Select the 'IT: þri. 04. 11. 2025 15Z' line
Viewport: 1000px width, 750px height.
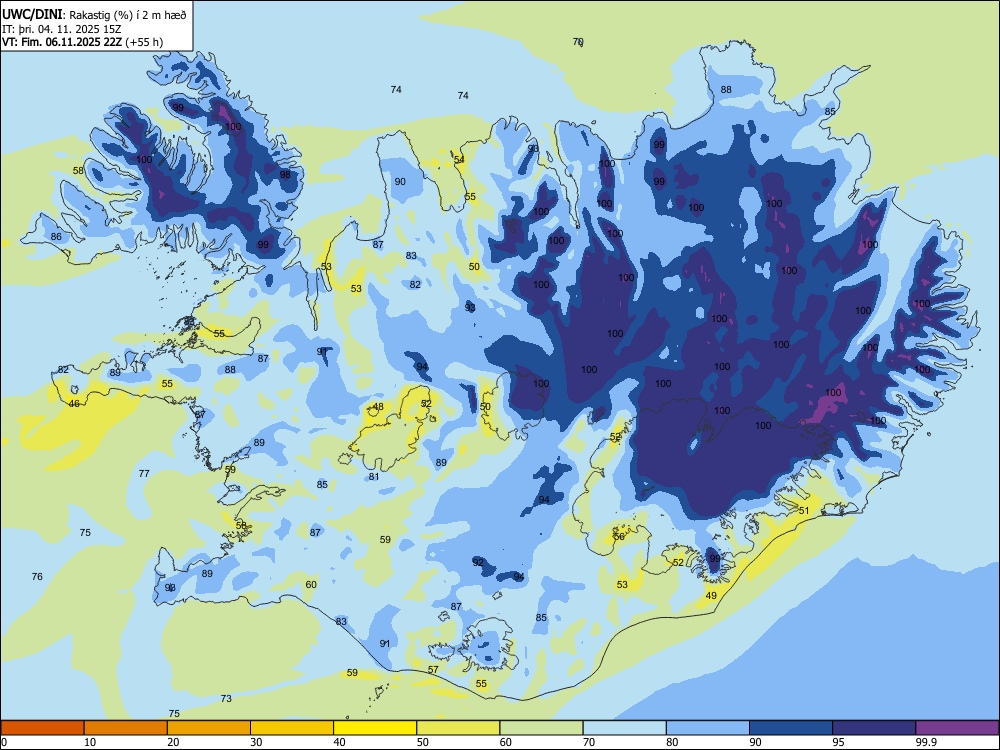(62, 29)
